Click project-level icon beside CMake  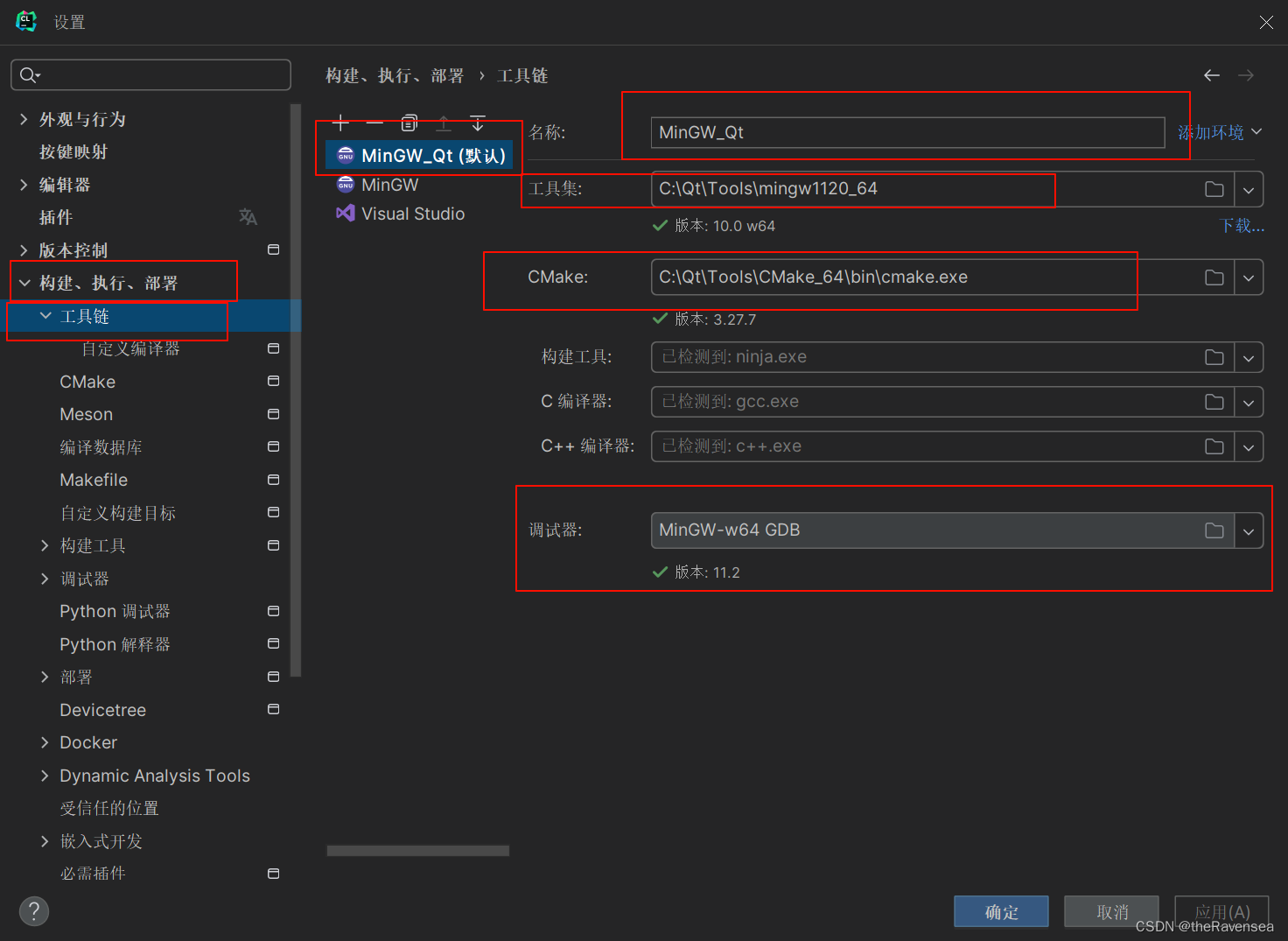[273, 382]
